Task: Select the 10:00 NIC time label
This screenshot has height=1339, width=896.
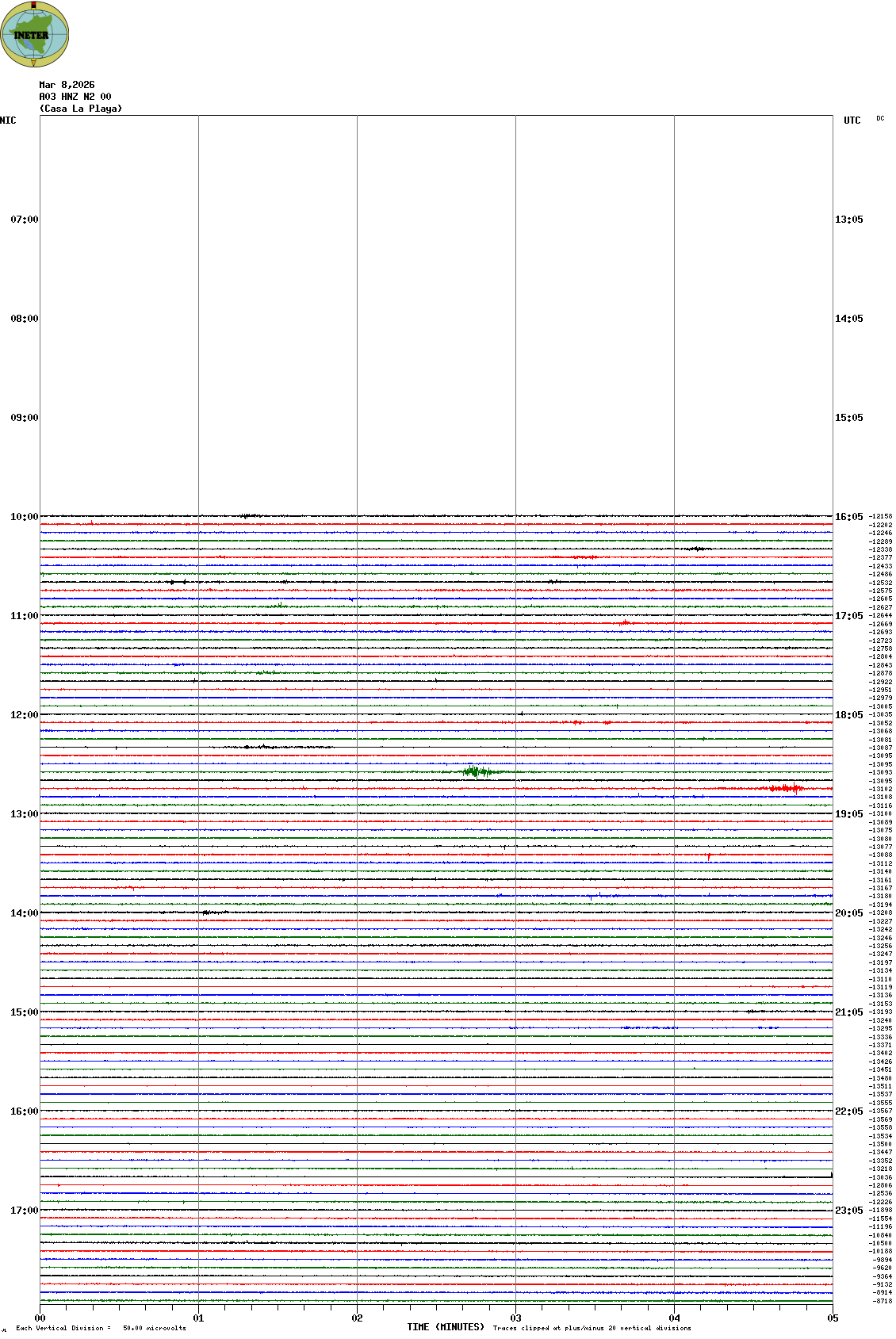Action: [x=24, y=517]
